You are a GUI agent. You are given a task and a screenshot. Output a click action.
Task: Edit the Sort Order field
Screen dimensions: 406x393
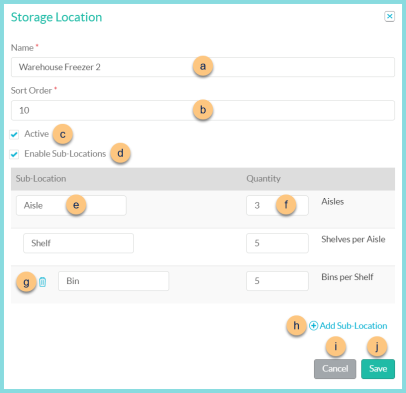[203, 110]
